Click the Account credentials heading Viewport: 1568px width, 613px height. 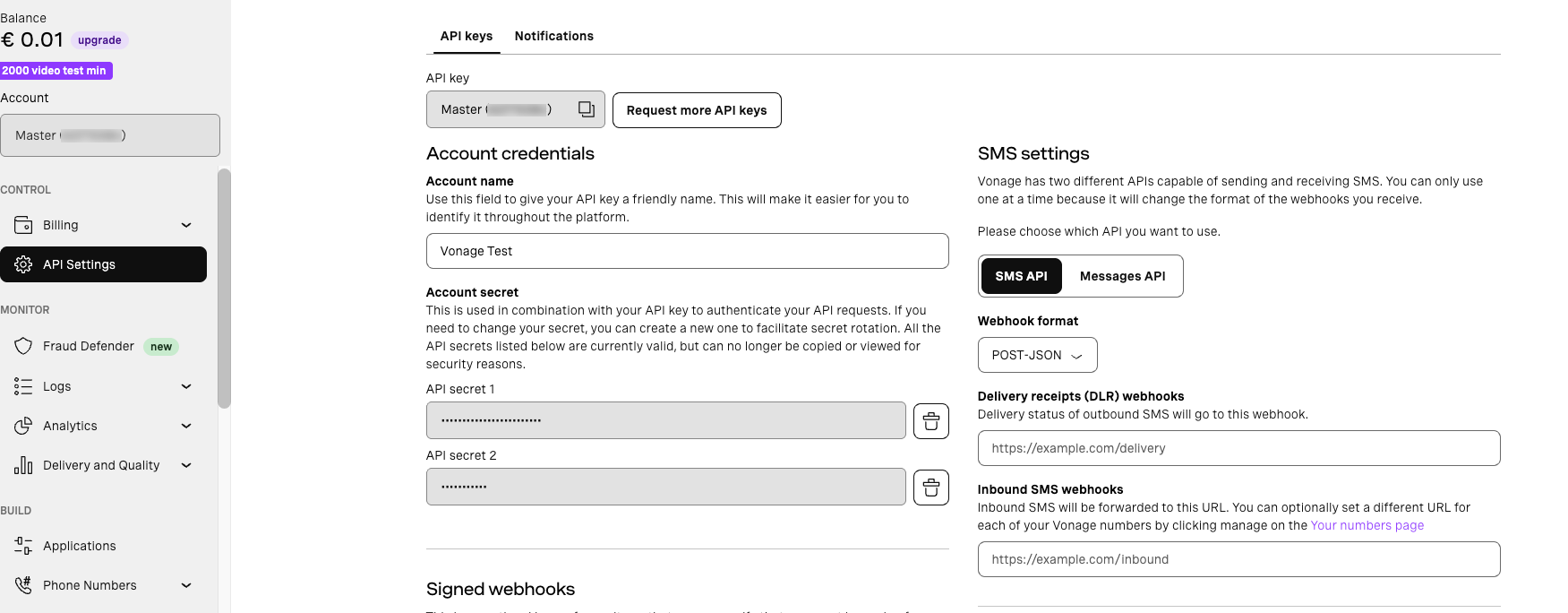coord(510,153)
